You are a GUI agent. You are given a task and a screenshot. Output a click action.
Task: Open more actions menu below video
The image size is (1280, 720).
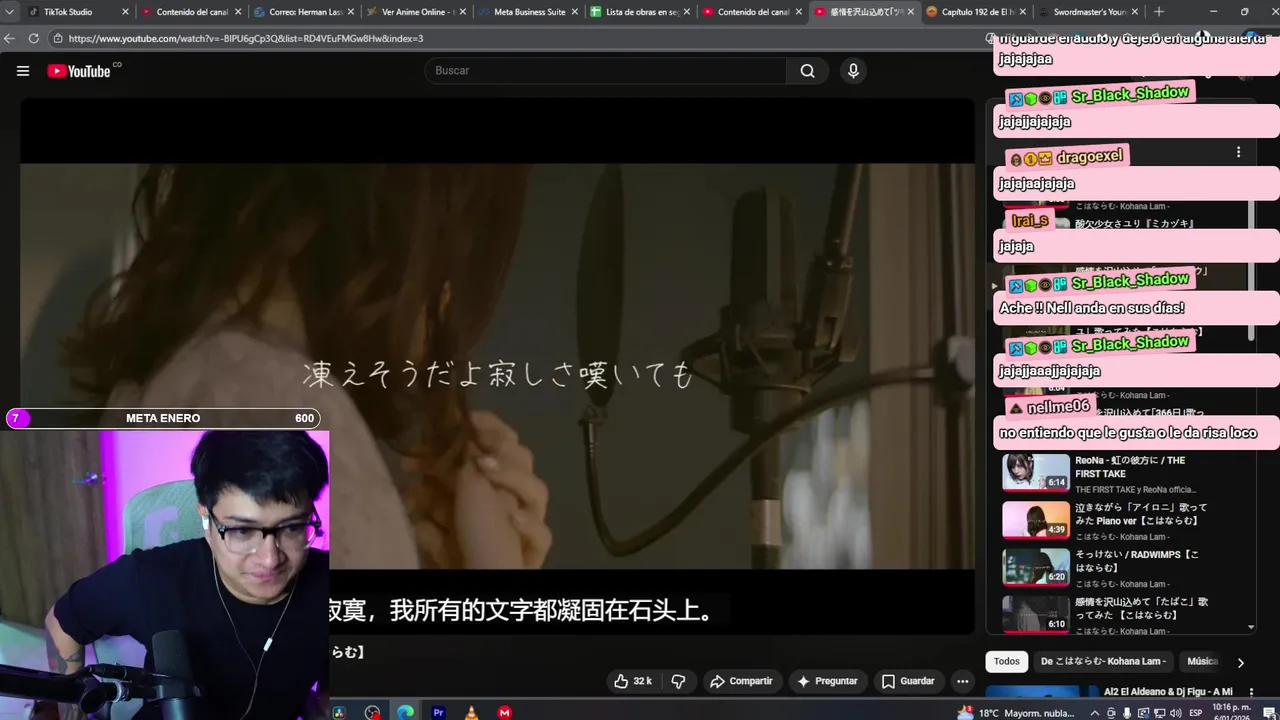pos(962,681)
